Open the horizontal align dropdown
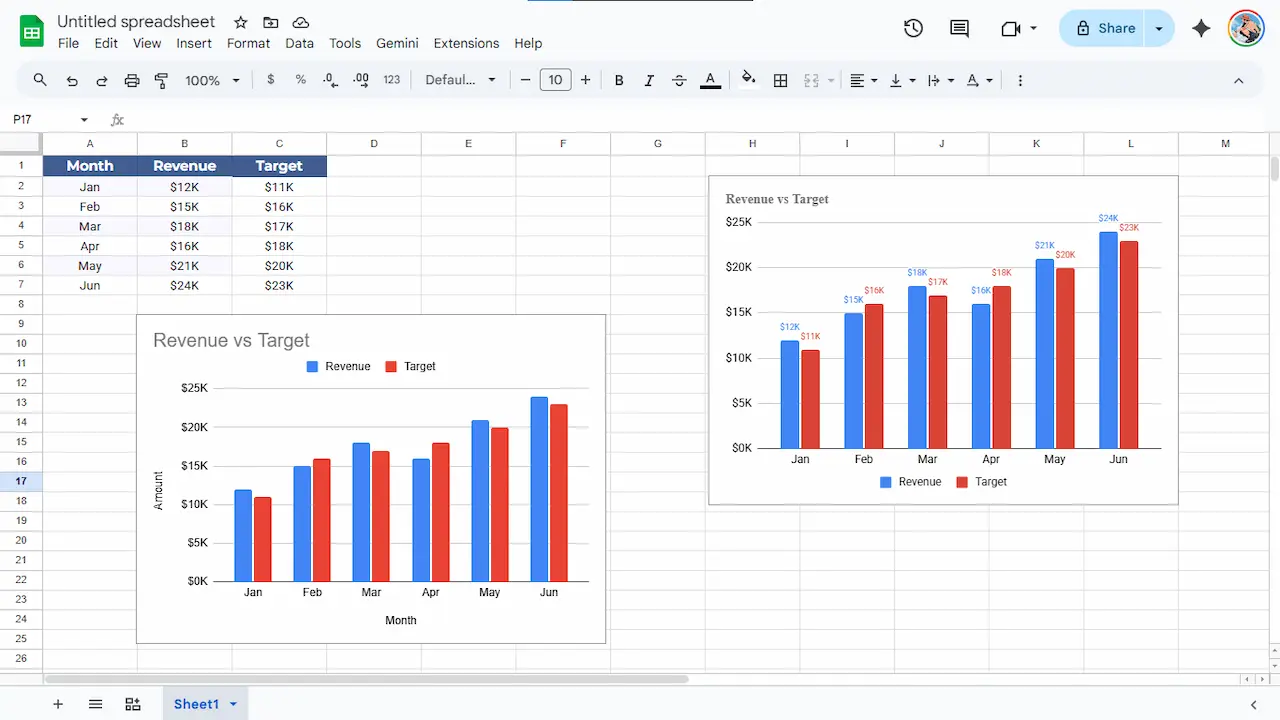 863,80
